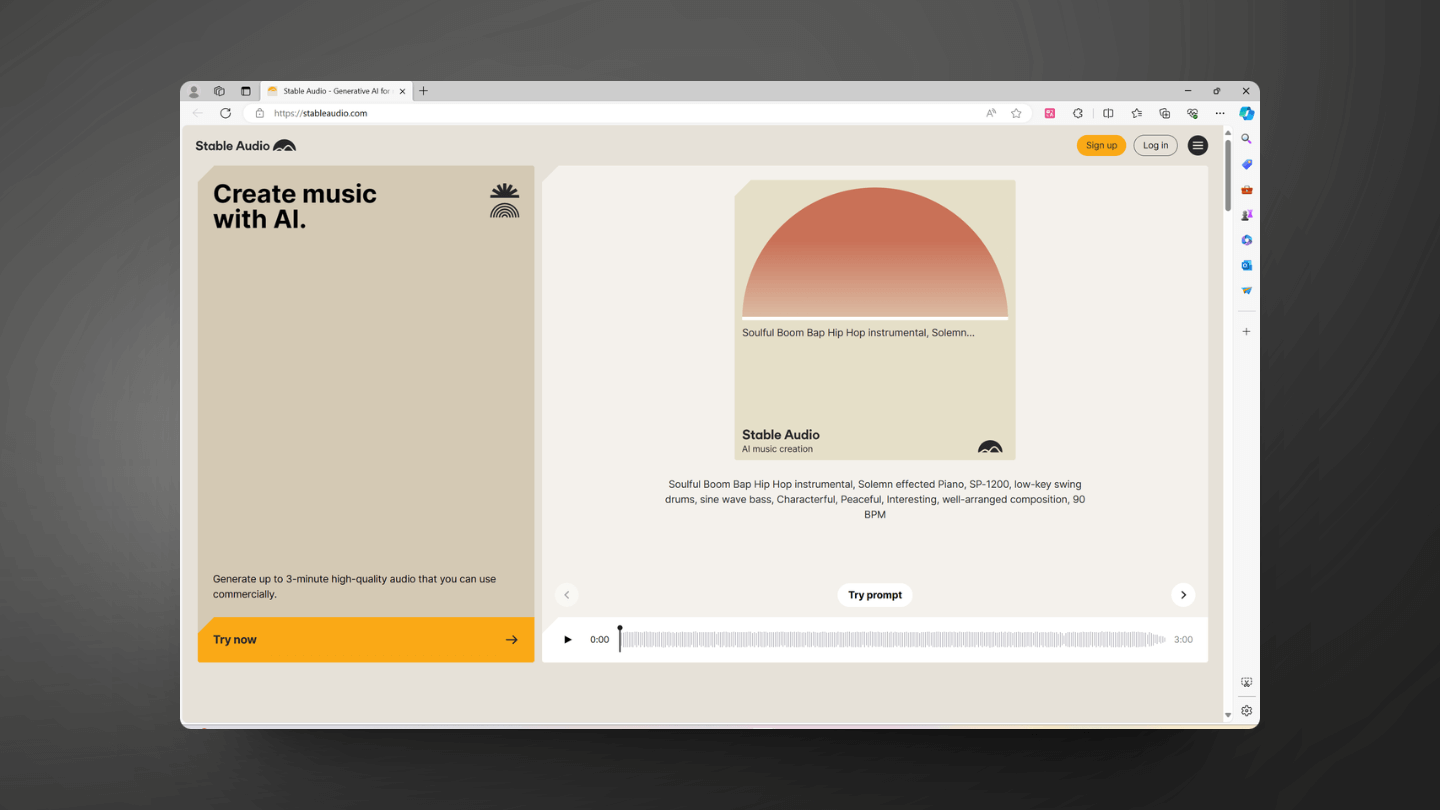Click the sidebar screenshot icon near bottom
This screenshot has width=1440, height=810.
coord(1246,683)
